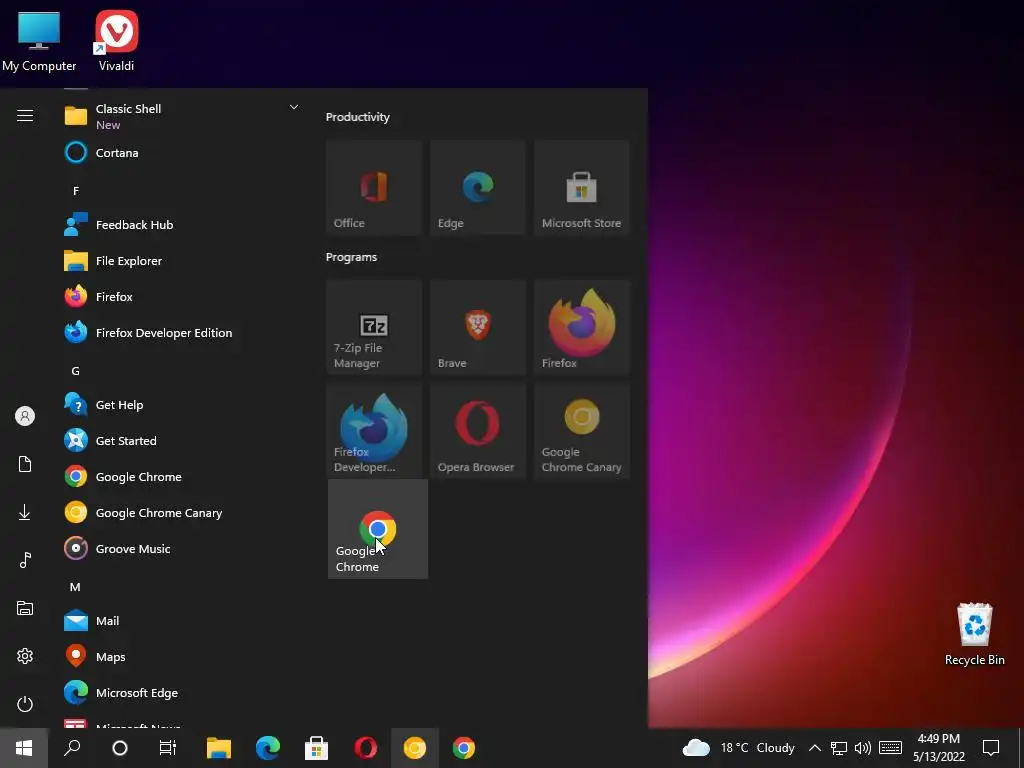
Task: Launch the Google Chrome Canary tile
Action: pyautogui.click(x=581, y=431)
